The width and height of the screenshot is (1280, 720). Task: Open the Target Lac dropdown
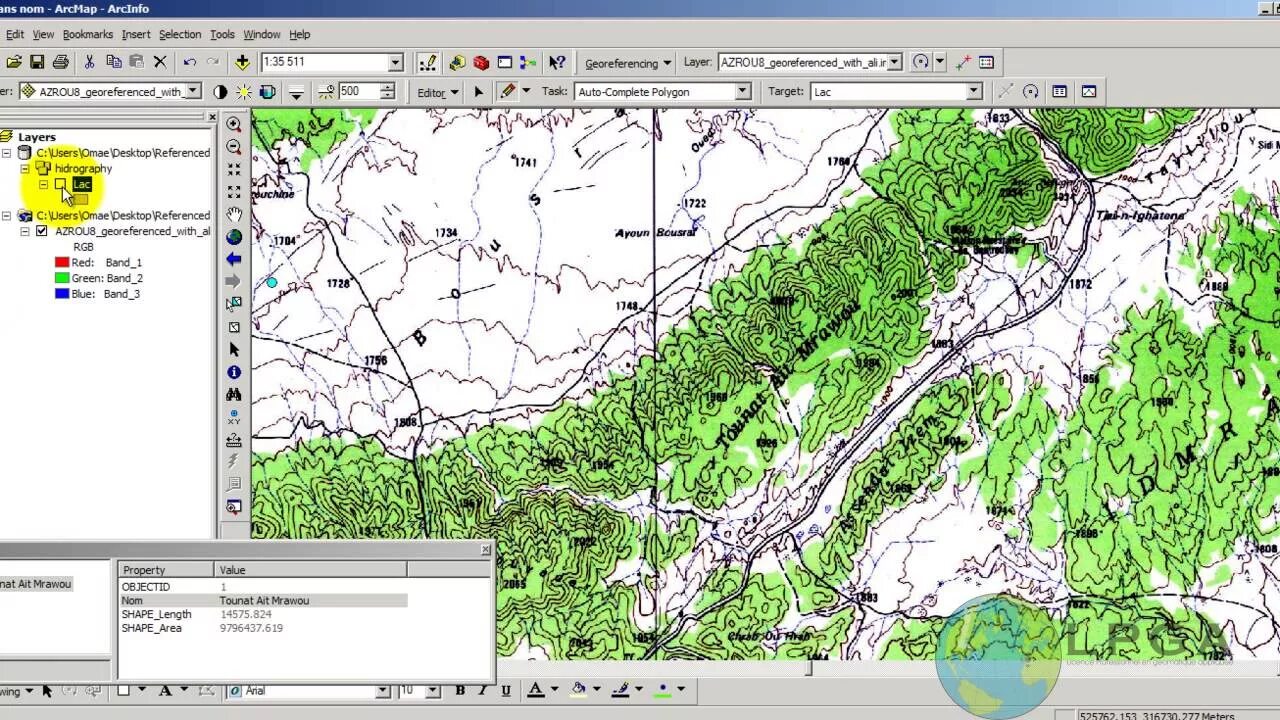tap(974, 91)
